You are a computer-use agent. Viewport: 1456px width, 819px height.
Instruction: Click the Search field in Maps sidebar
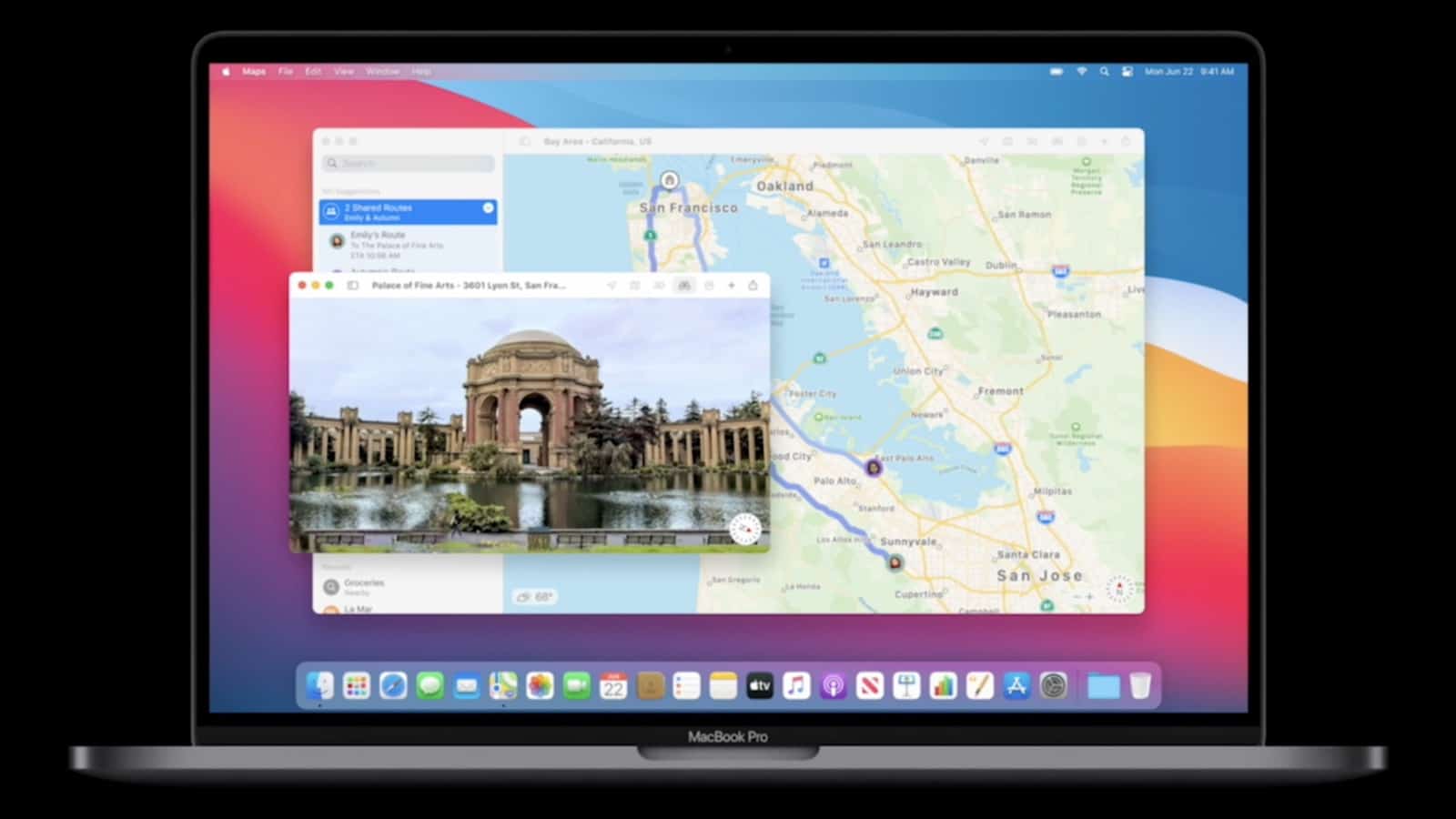coord(409,164)
